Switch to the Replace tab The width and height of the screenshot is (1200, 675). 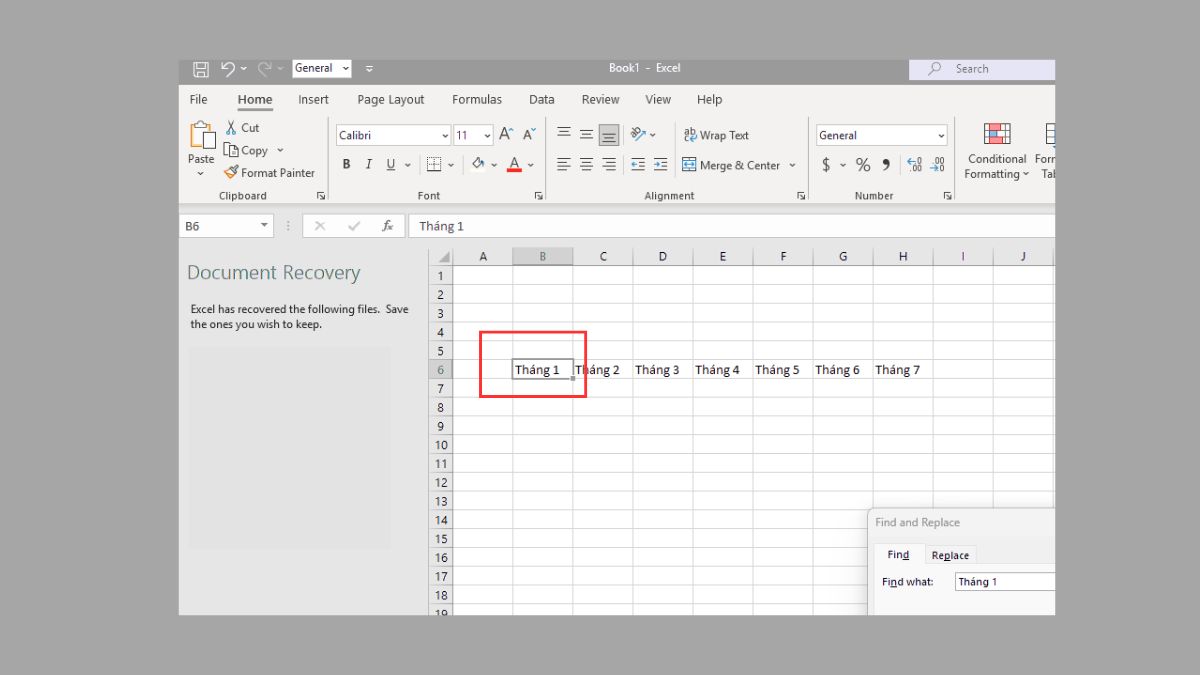[950, 555]
